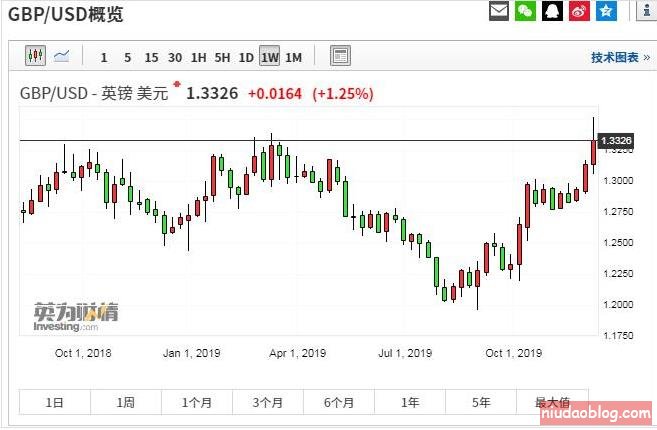Select the 最大值 max range tab

(x=551, y=403)
